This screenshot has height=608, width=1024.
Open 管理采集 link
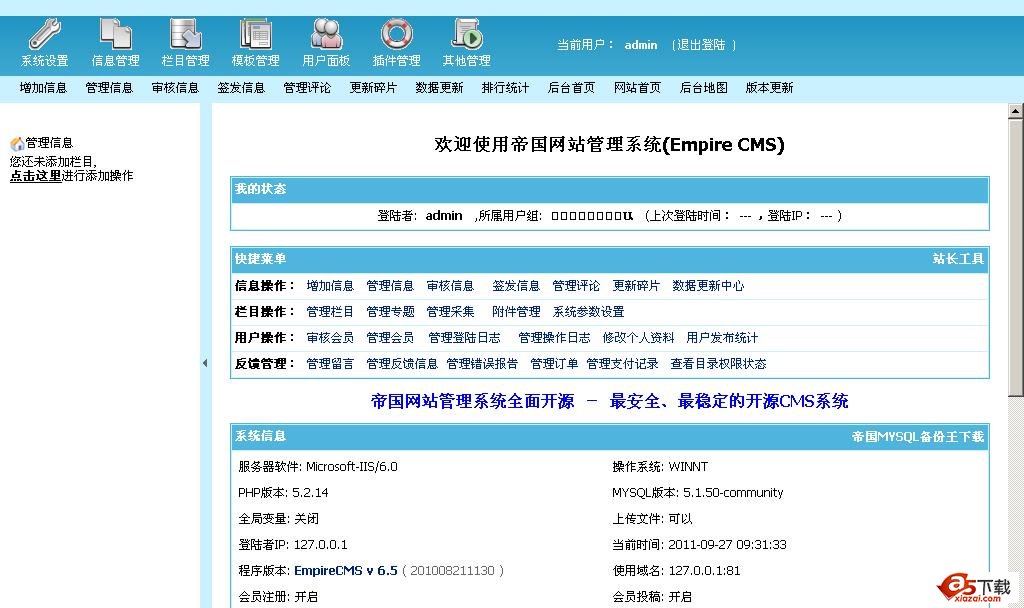[450, 312]
